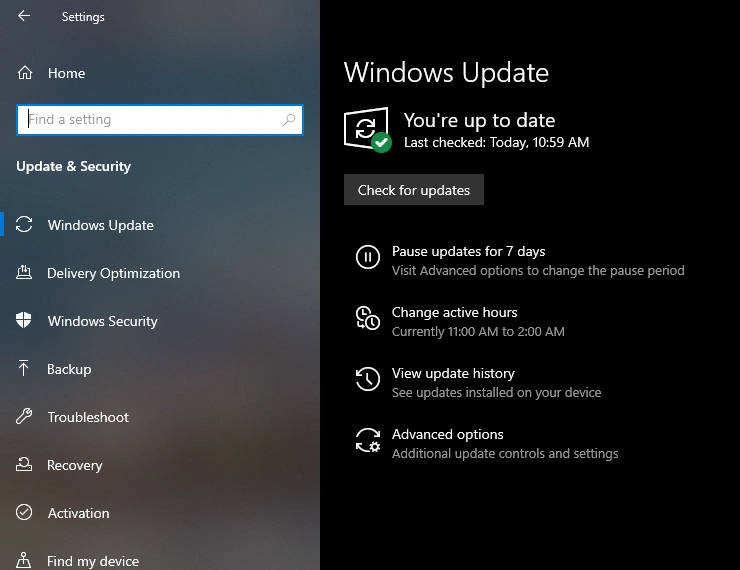Click the Advanced options gear-sync icon

[x=368, y=440]
